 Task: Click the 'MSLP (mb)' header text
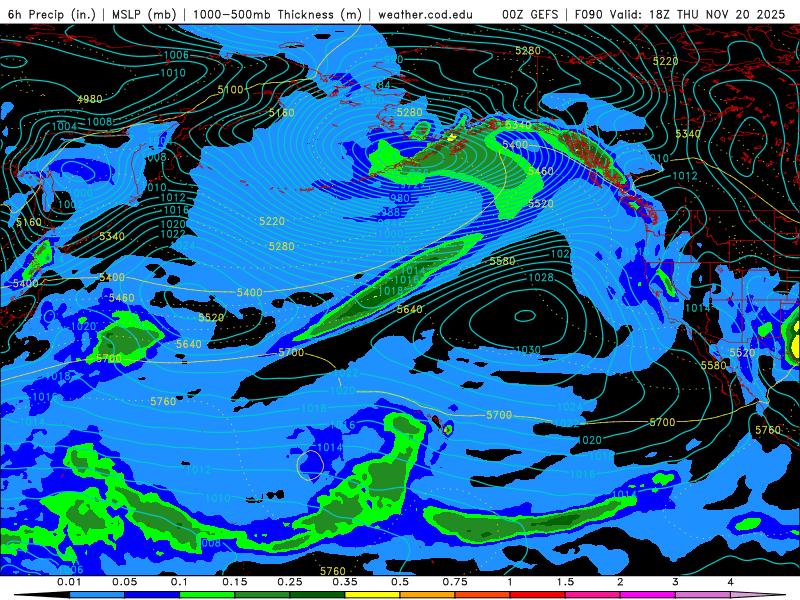click(143, 14)
